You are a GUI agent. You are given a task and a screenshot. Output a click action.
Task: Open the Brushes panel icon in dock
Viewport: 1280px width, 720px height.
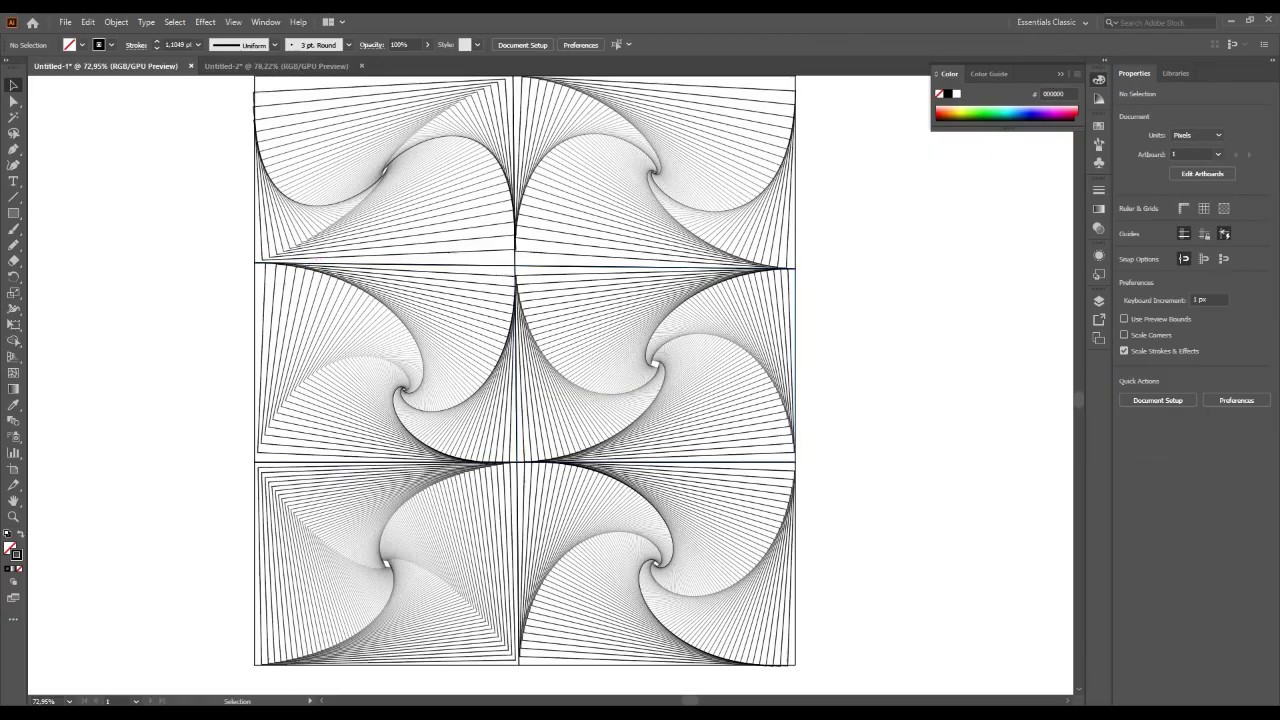pos(1099,144)
